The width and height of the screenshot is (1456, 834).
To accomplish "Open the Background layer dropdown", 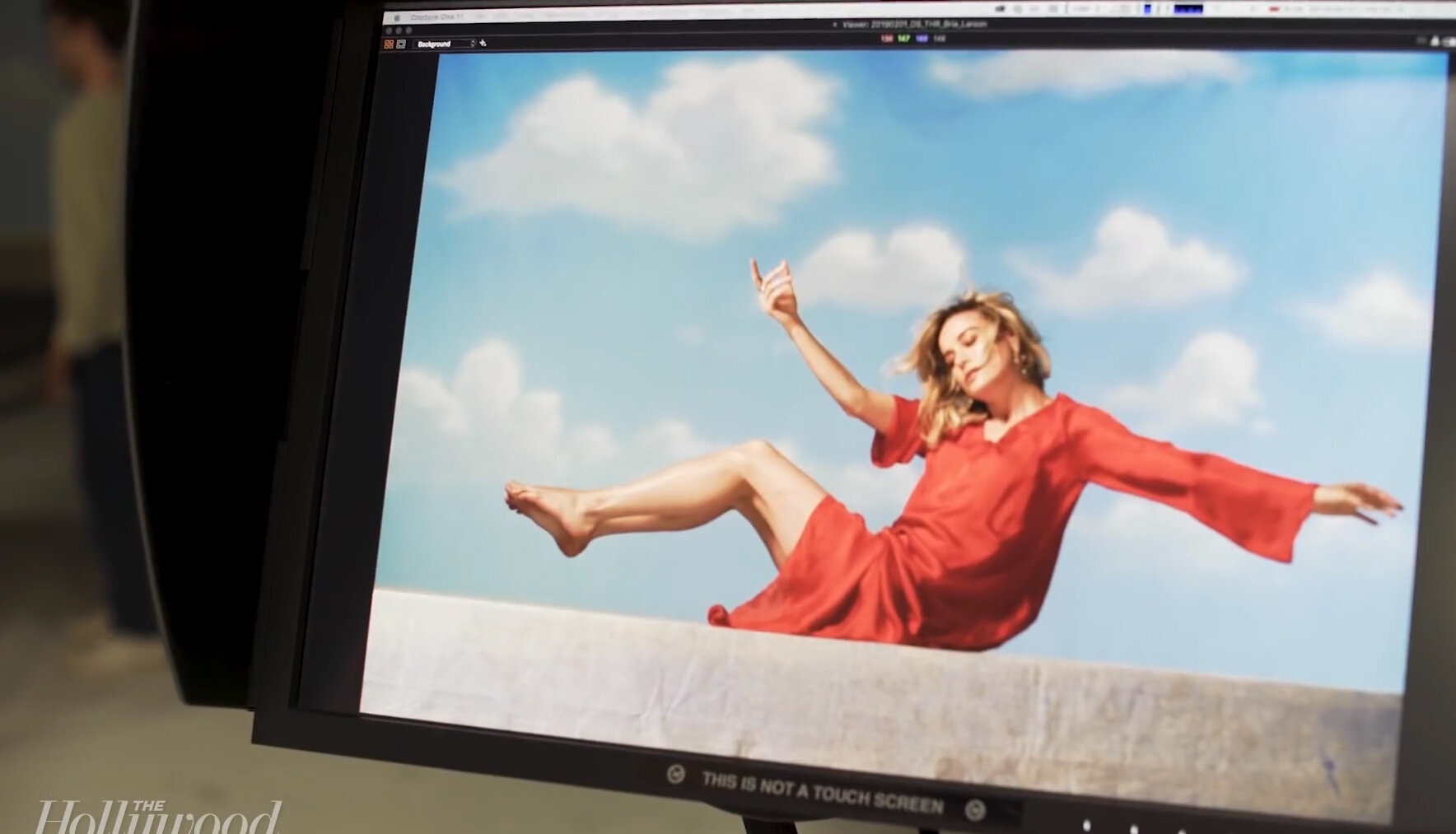I will coord(443,44).
